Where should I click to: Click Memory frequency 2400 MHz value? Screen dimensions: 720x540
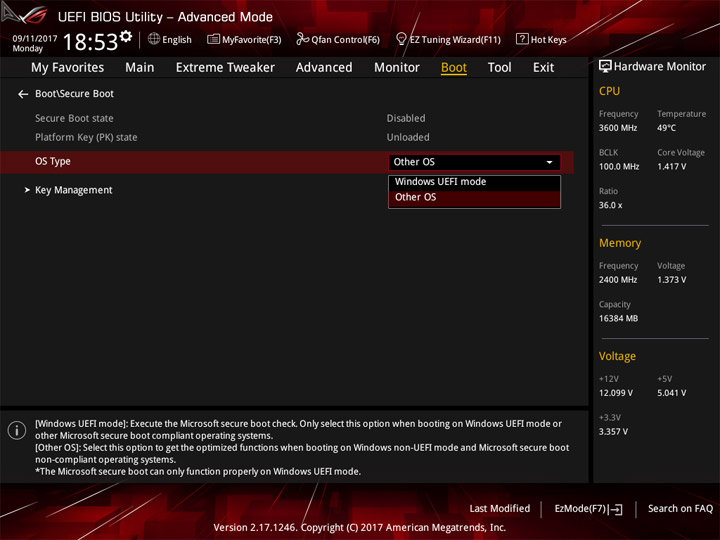click(x=618, y=280)
